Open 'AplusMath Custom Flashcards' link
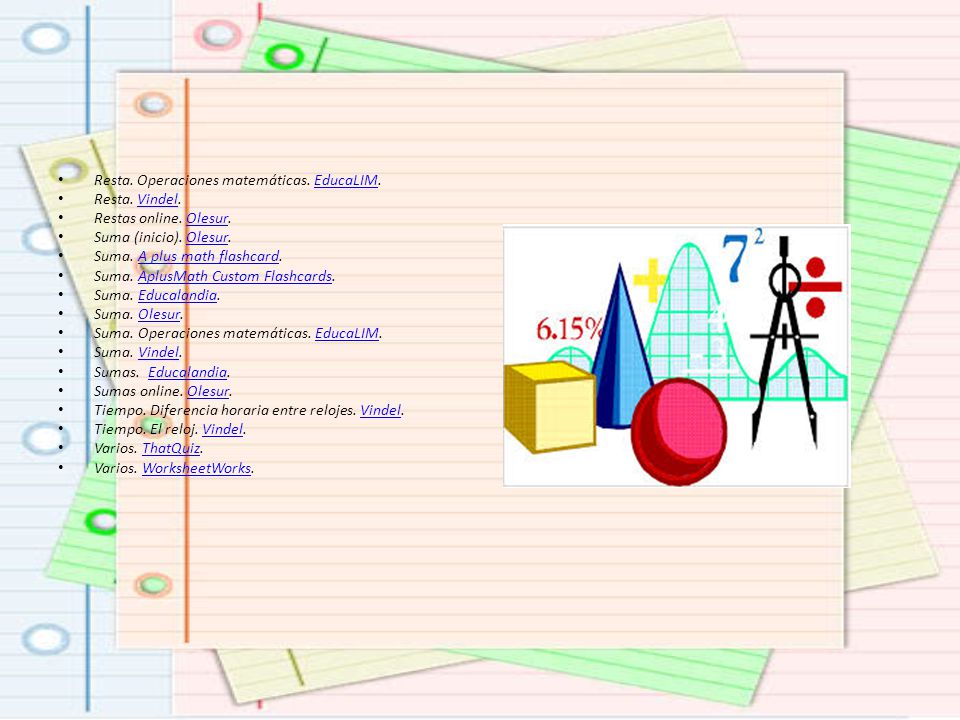Image resolution: width=960 pixels, height=720 pixels. (235, 276)
